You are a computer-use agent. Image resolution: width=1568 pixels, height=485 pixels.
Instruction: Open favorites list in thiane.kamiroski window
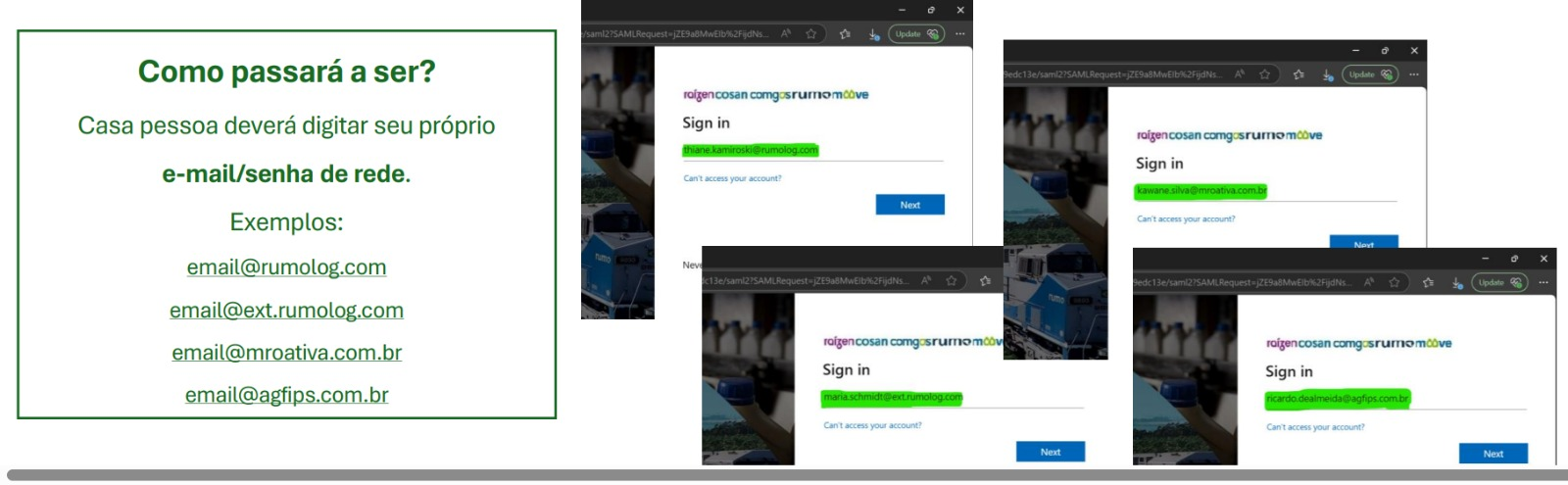pyautogui.click(x=846, y=33)
